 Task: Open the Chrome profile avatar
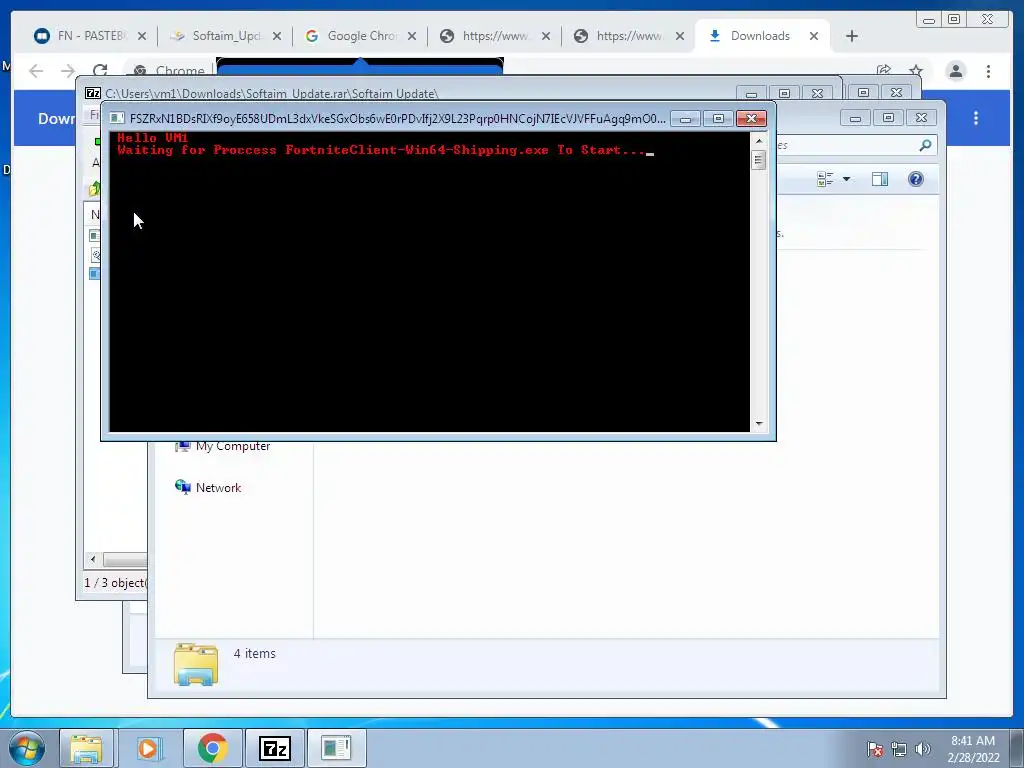click(956, 71)
